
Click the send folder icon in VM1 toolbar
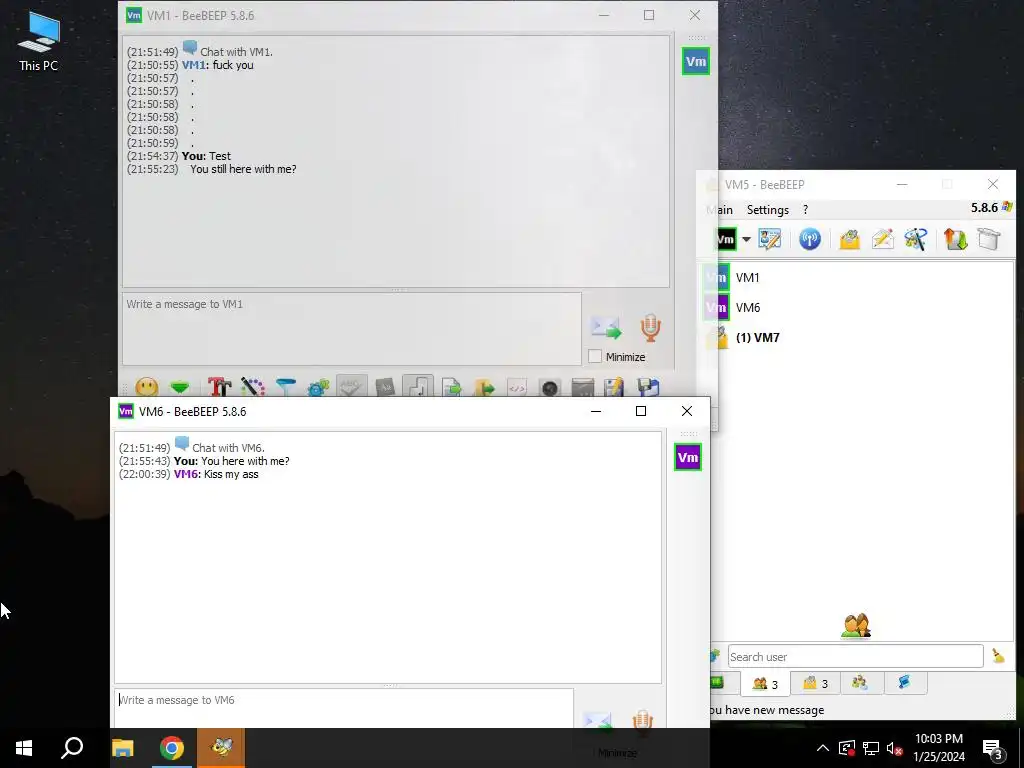click(484, 387)
